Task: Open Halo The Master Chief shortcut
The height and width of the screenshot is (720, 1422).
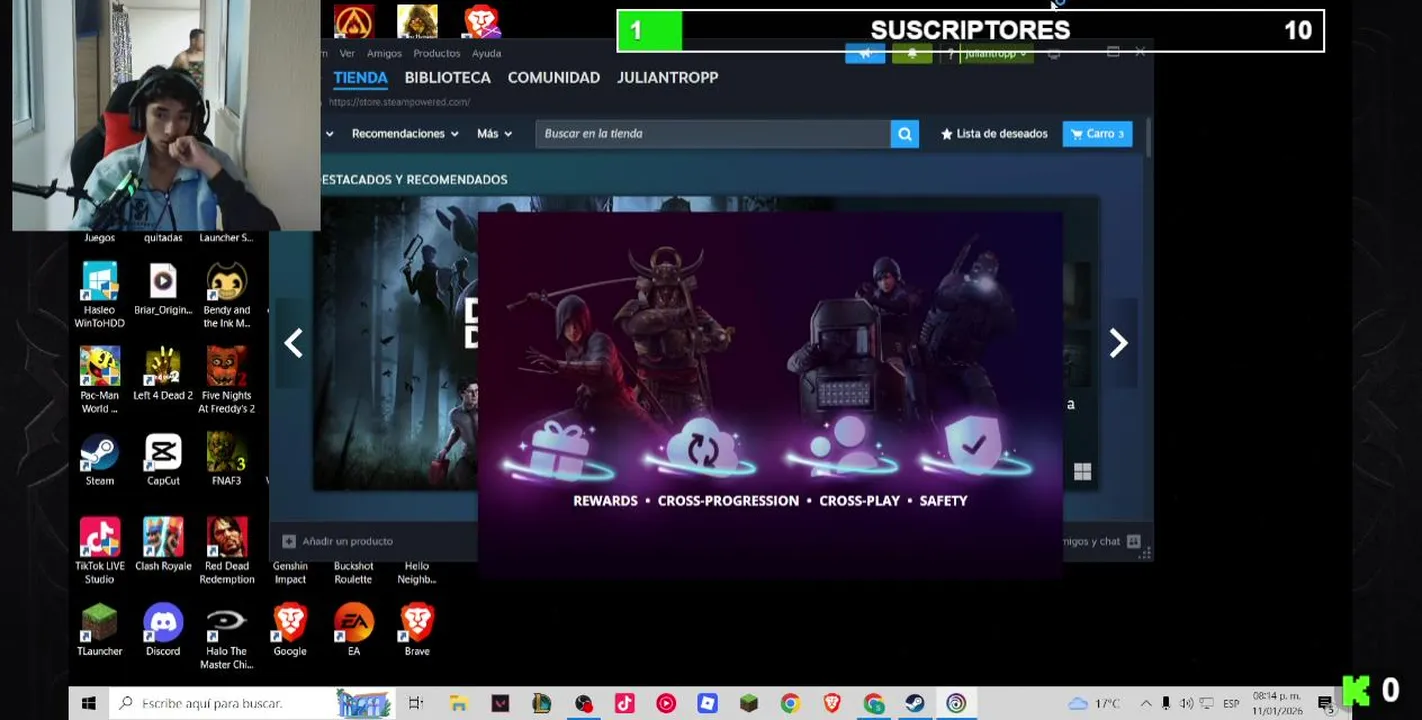Action: click(227, 636)
